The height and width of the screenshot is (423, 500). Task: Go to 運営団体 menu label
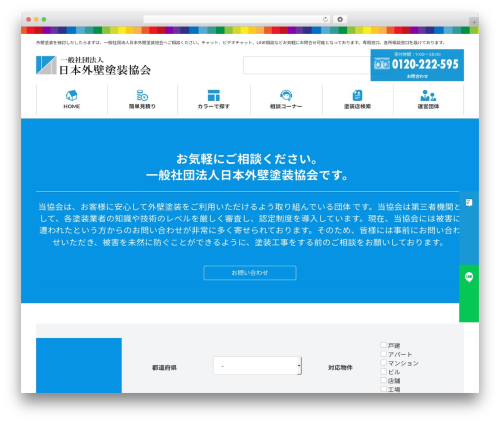click(428, 106)
